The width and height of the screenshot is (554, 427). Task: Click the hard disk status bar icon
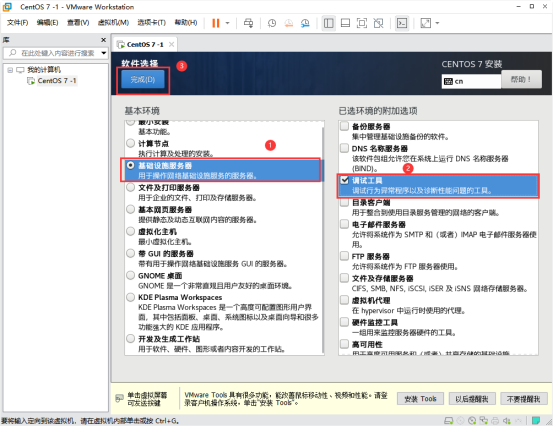click(x=449, y=421)
